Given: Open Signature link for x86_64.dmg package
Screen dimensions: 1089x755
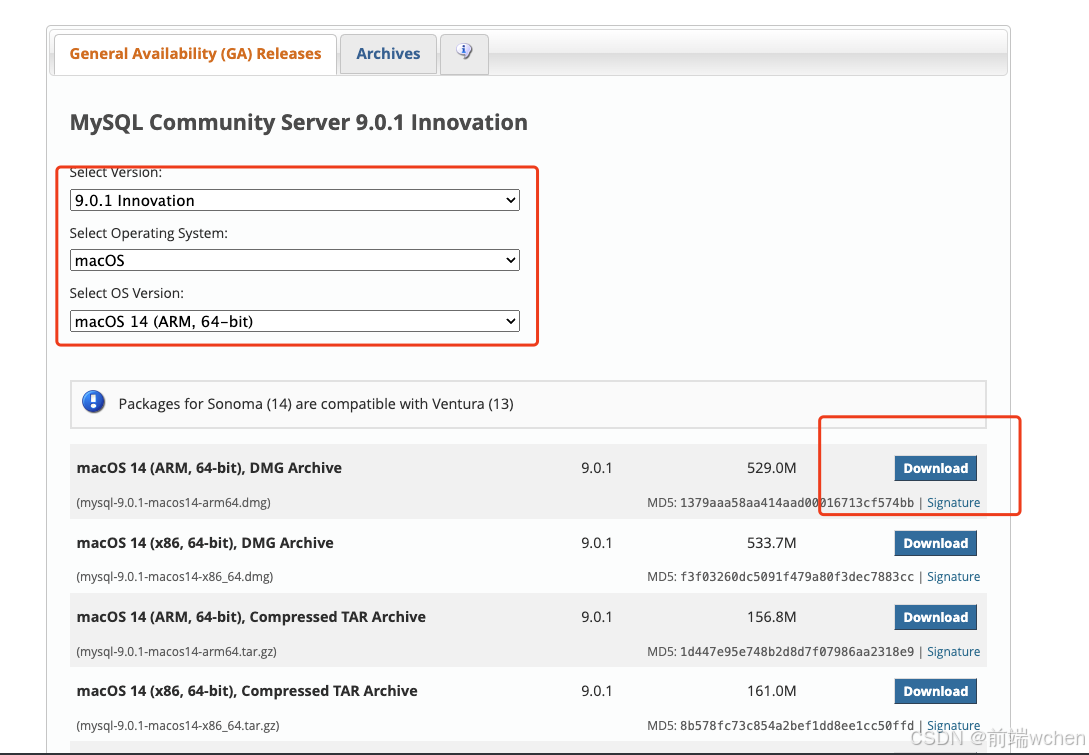Looking at the screenshot, I should 954,576.
